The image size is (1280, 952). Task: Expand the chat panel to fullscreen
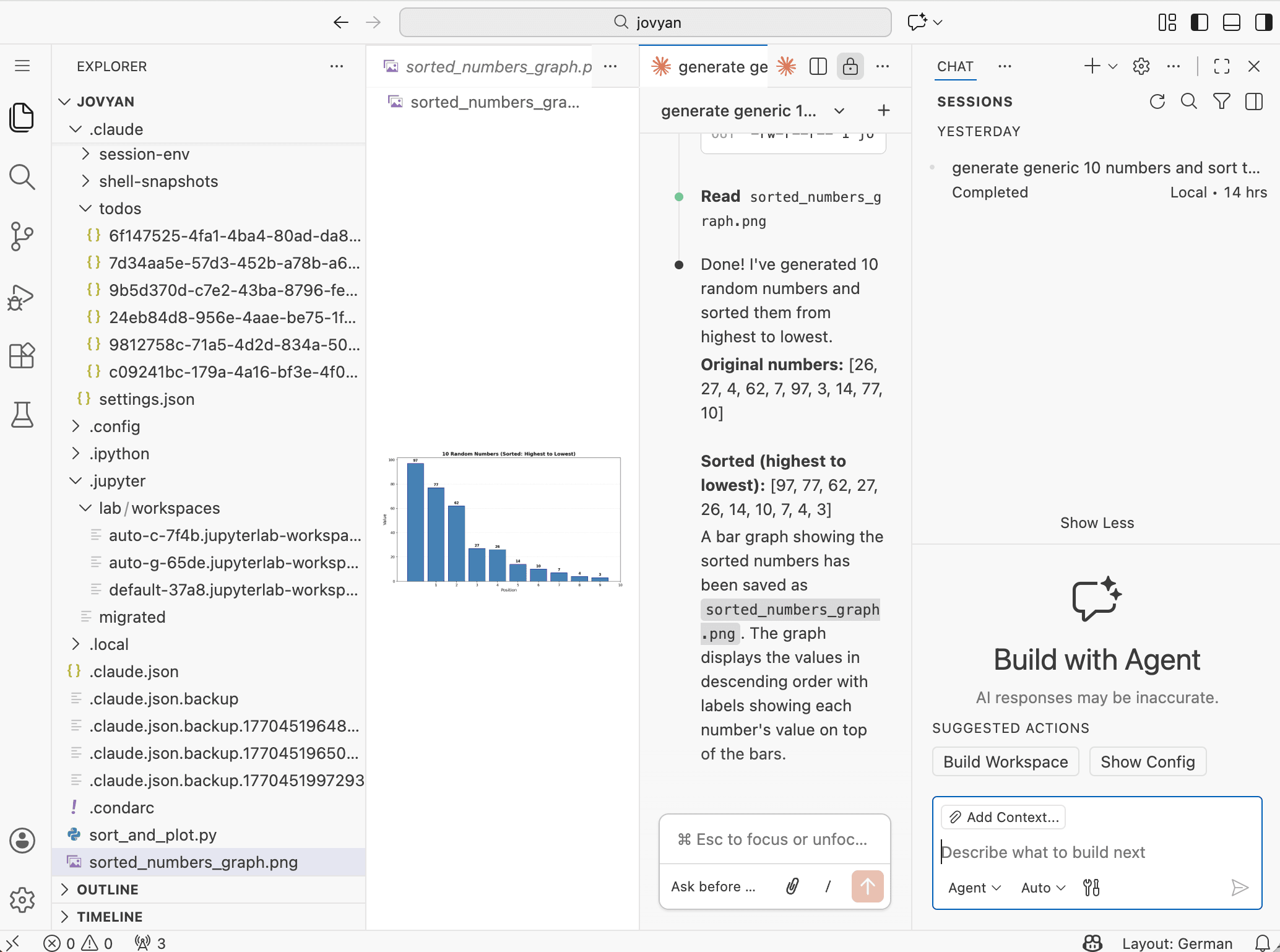[x=1221, y=66]
